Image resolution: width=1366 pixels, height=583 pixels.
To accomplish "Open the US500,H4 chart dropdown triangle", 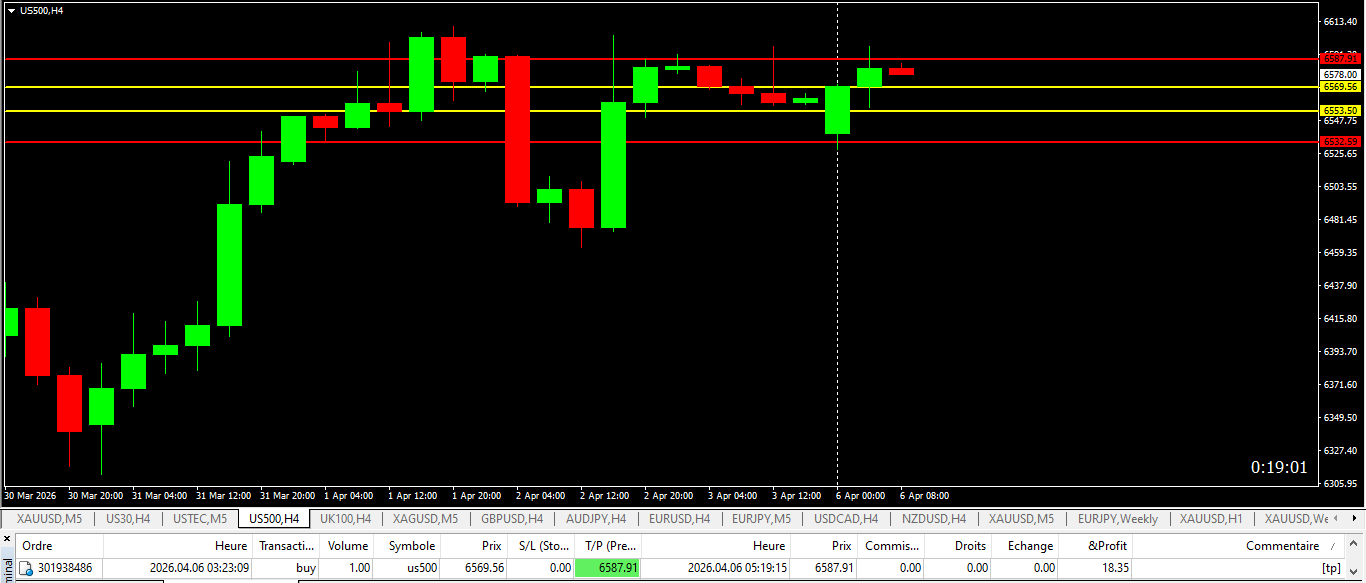I will [x=11, y=10].
